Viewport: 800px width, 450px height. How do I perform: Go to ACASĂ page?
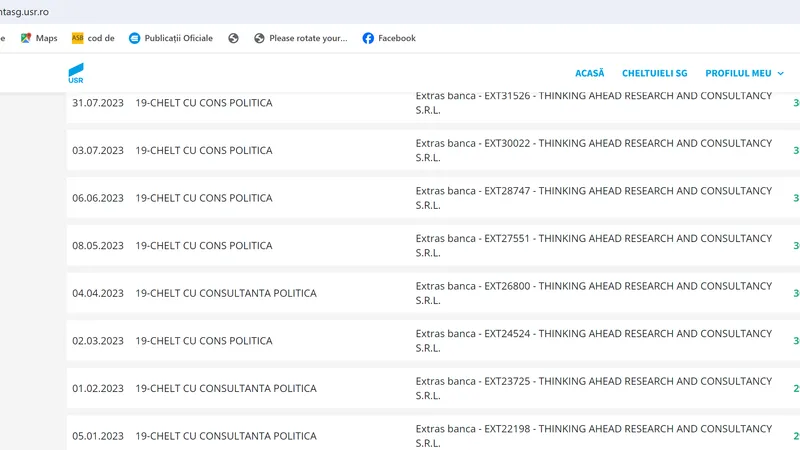(x=589, y=73)
